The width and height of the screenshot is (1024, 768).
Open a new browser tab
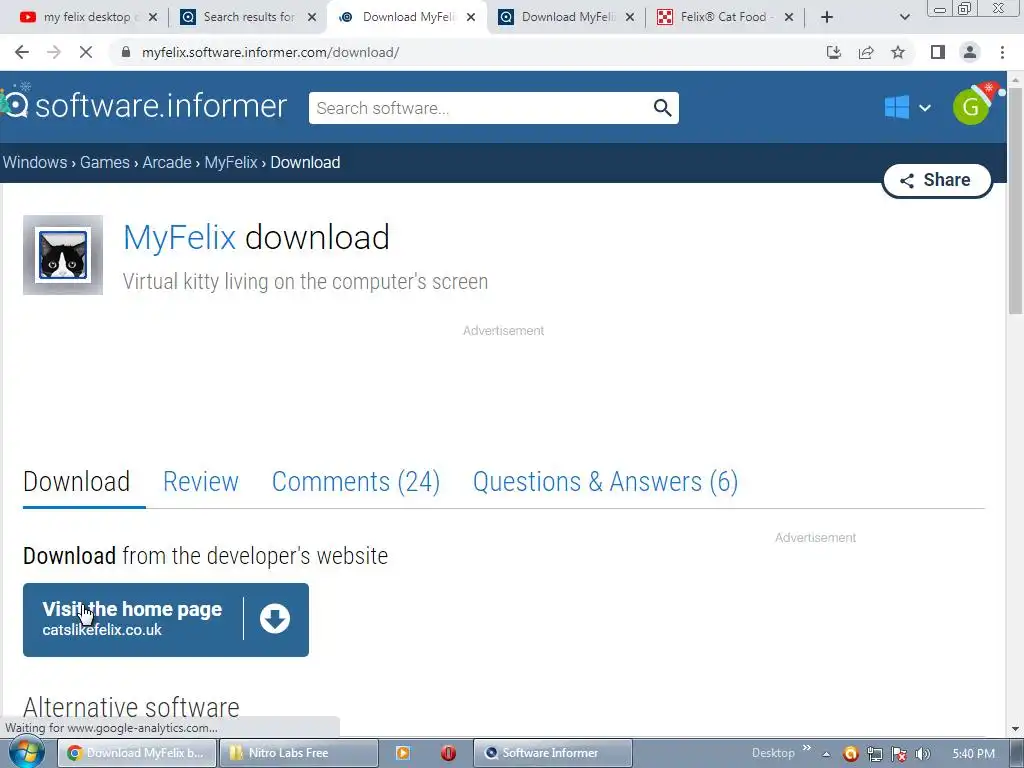coord(827,17)
